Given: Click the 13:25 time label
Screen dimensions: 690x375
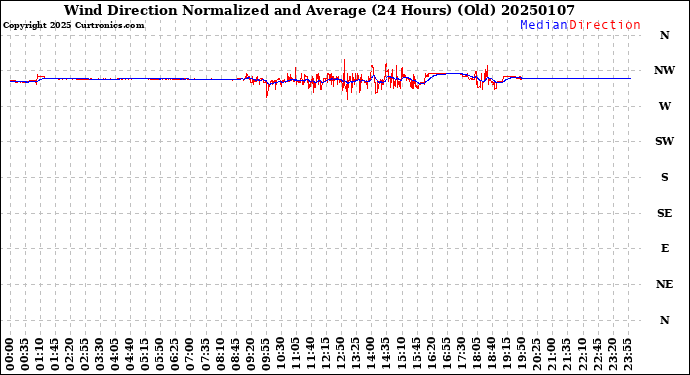Looking at the screenshot, I should tap(356, 355).
